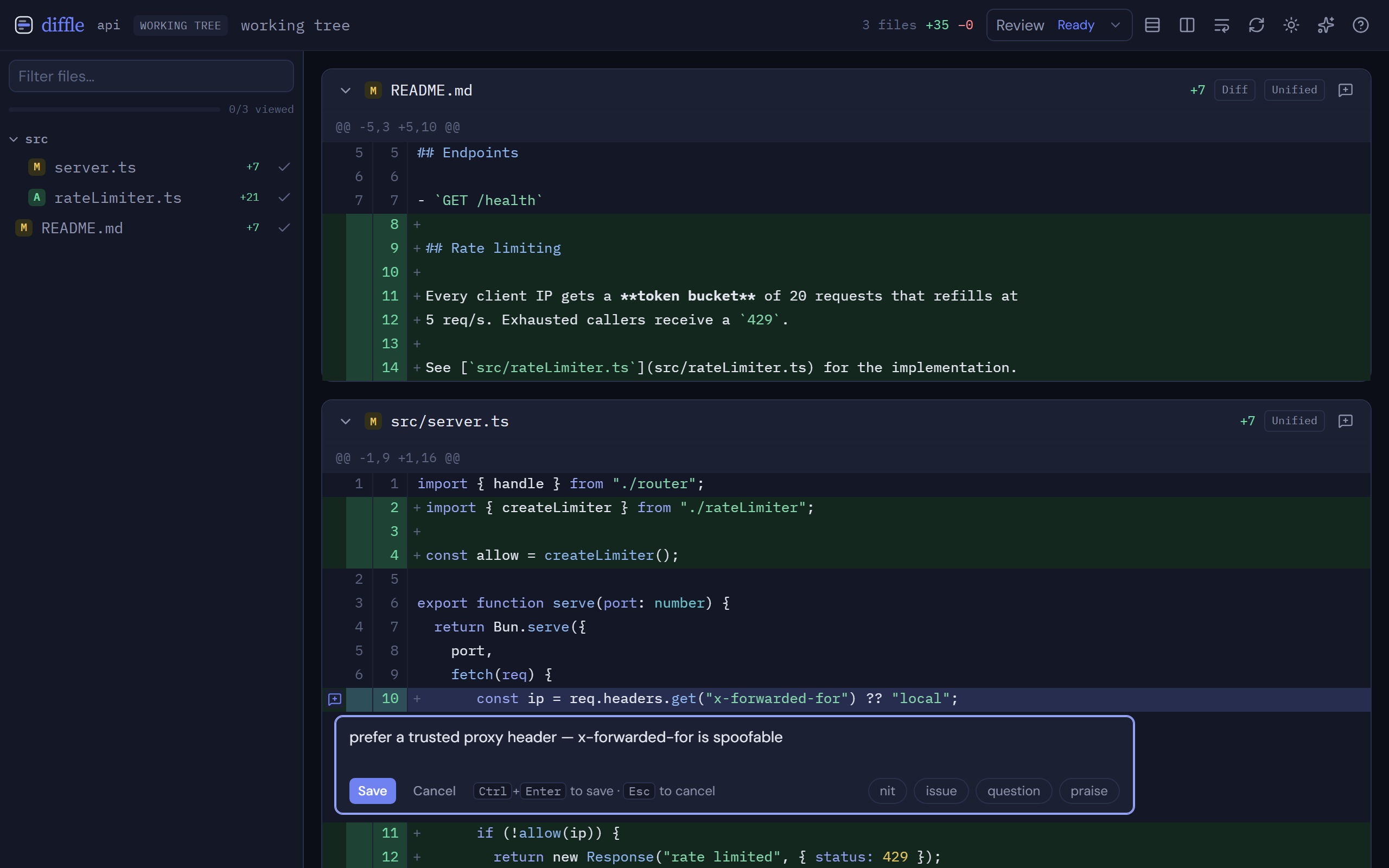Tag comment as issue

941,791
